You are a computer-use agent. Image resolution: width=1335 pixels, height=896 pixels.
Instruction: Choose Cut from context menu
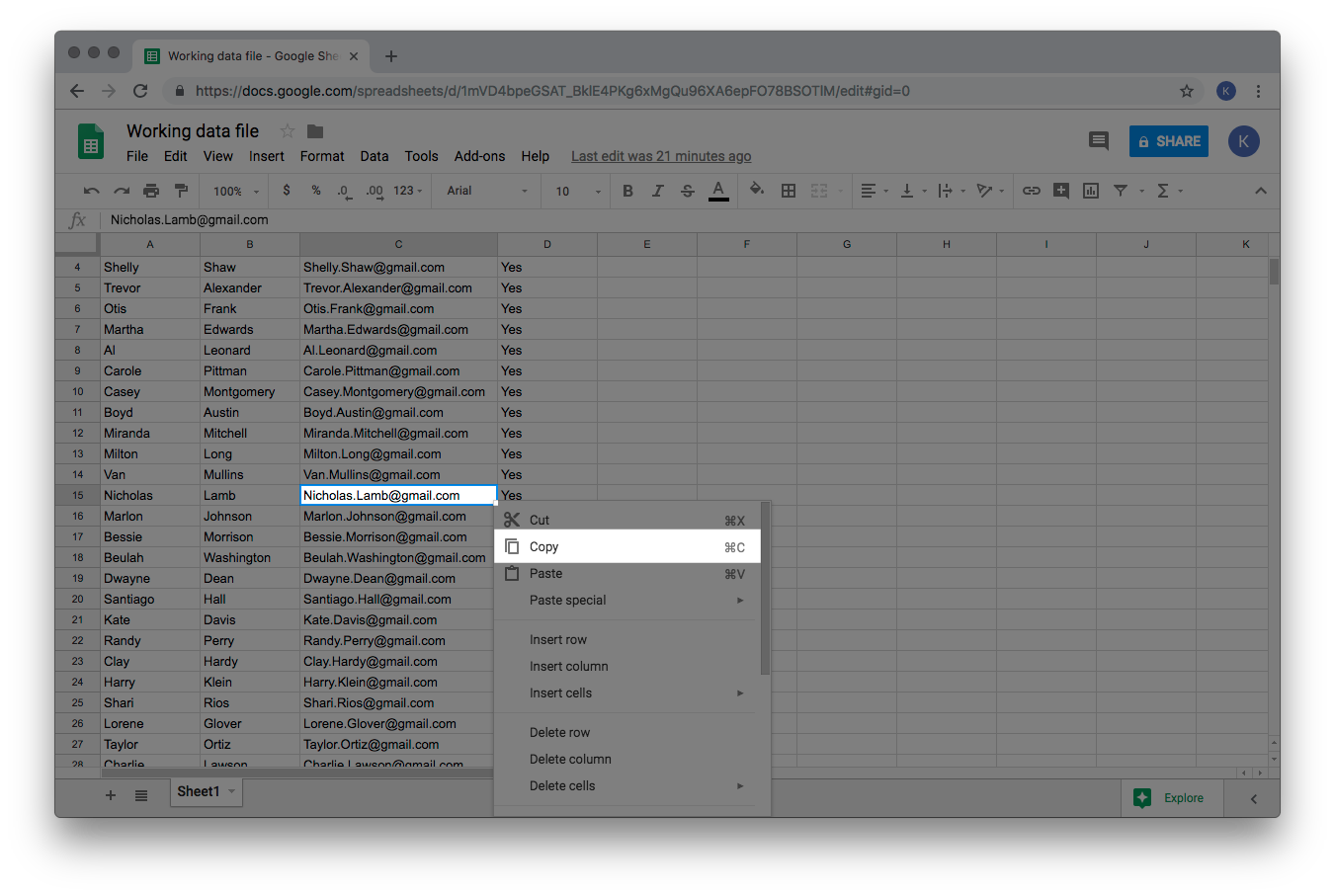coord(627,520)
